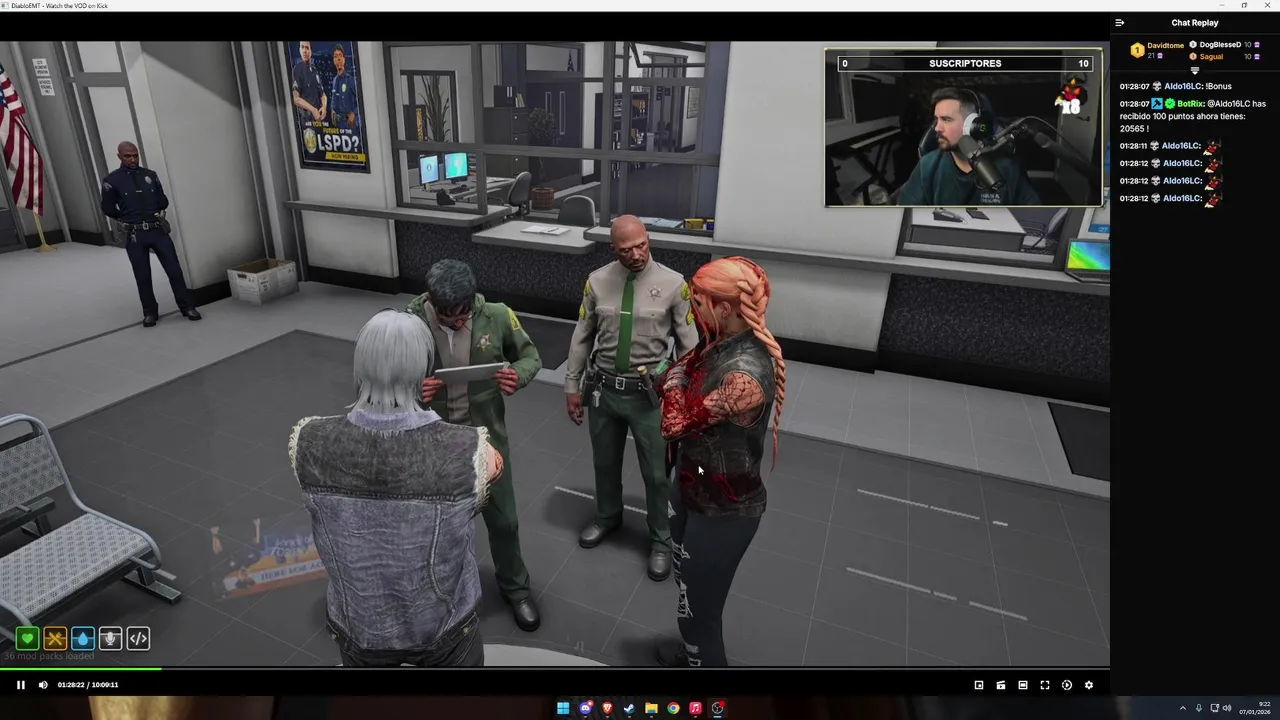Click BotRix's verified badge
The width and height of the screenshot is (1280, 720).
point(1170,104)
